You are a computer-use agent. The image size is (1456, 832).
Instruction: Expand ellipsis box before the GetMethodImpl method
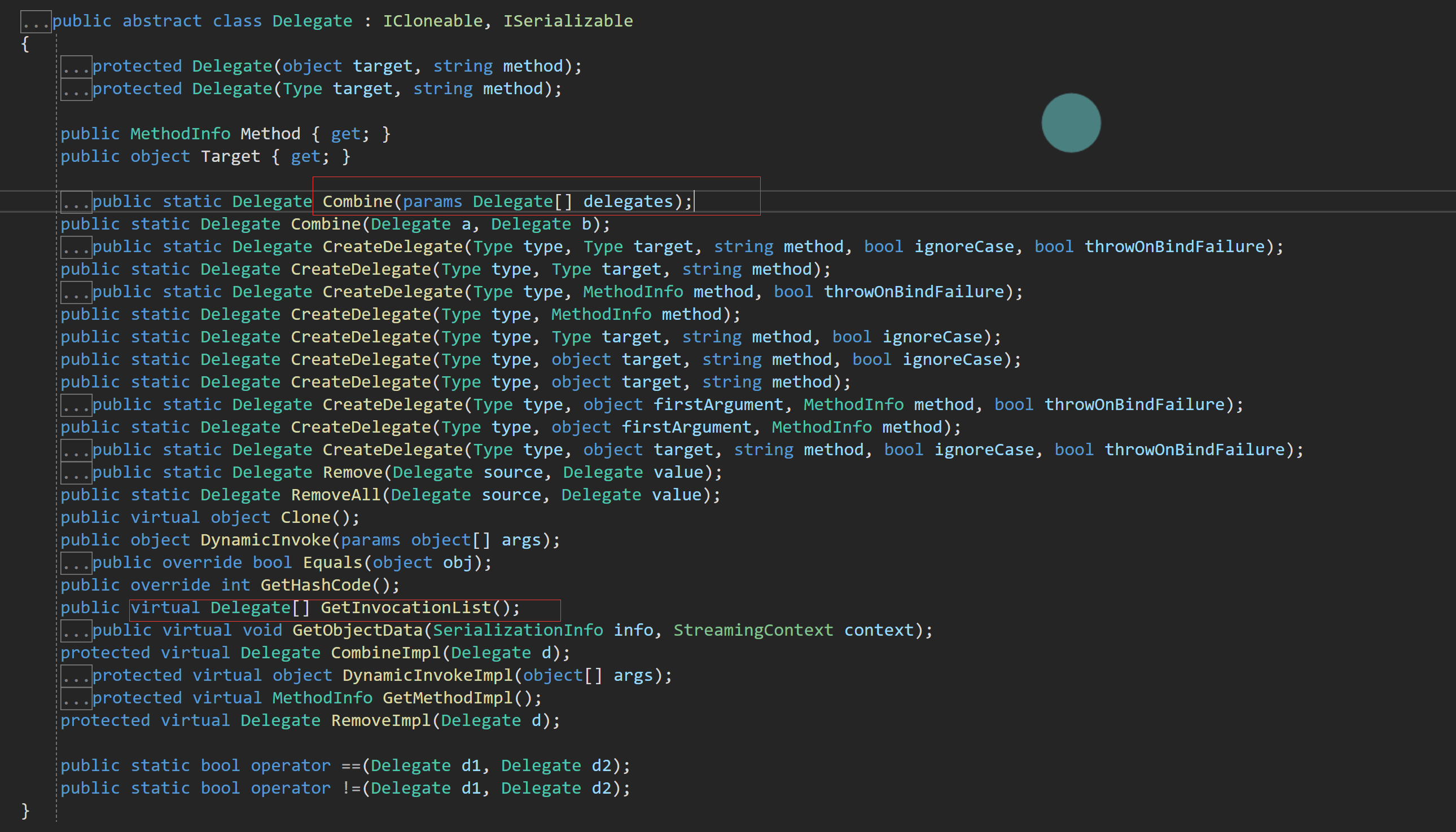(x=76, y=698)
